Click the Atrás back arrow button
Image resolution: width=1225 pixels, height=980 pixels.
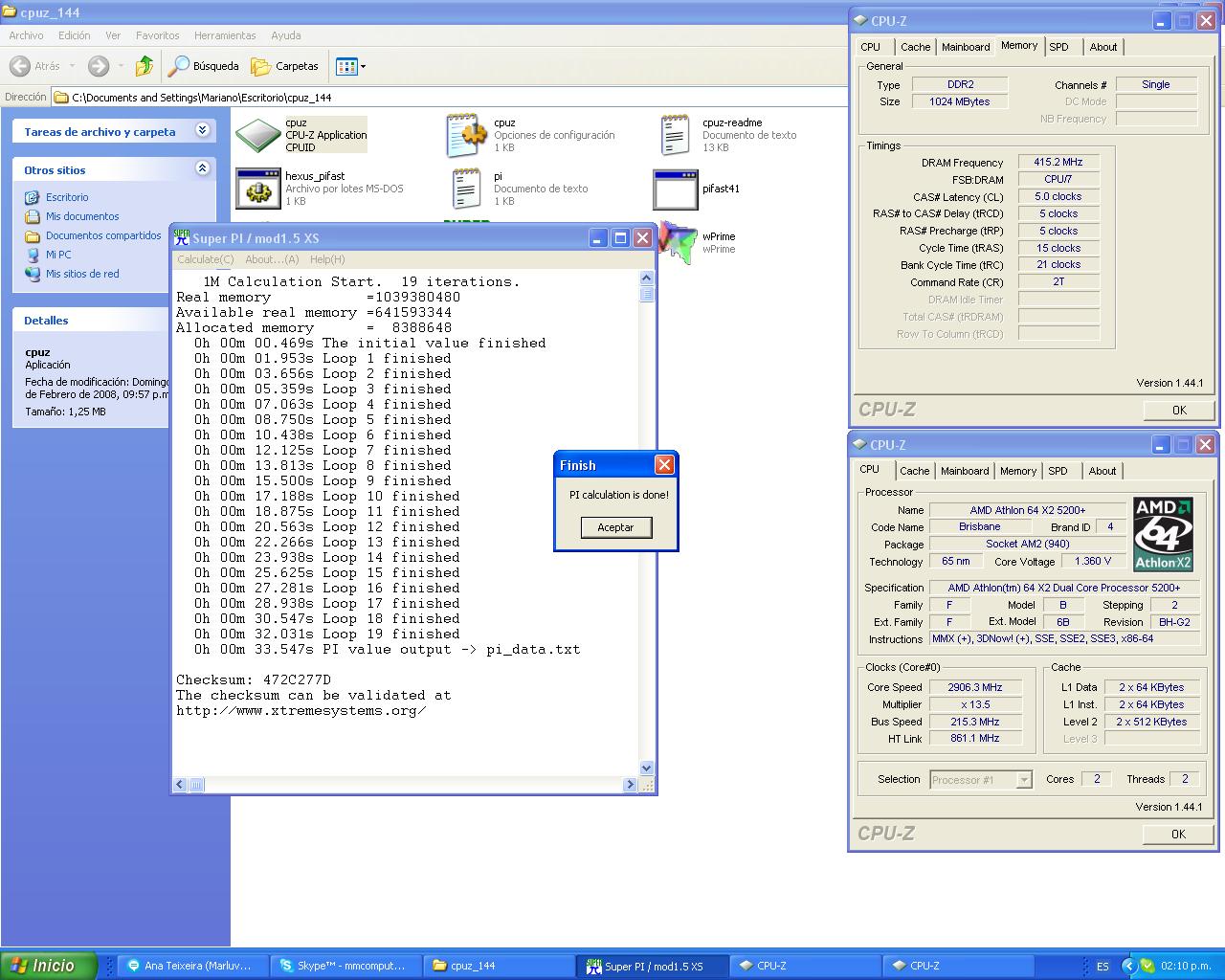pos(35,66)
